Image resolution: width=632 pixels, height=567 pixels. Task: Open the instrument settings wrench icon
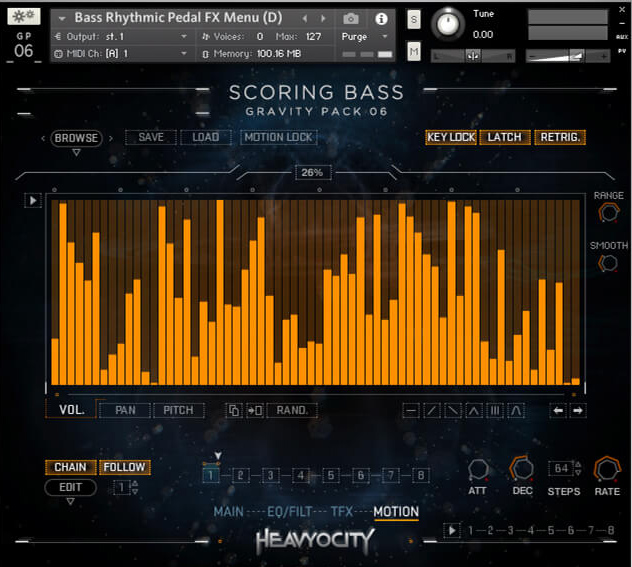(x=24, y=17)
